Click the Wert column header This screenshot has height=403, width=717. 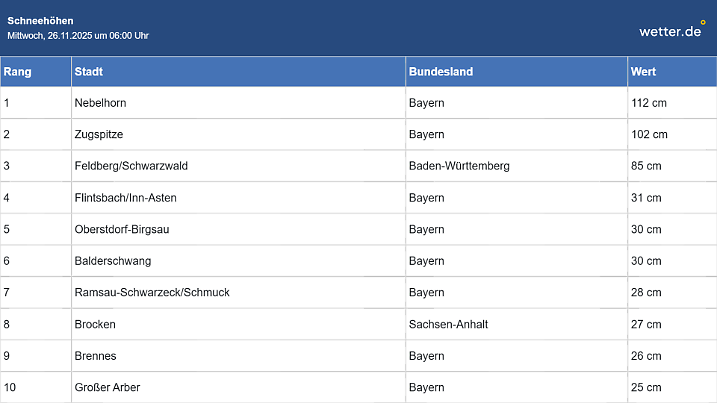point(643,72)
